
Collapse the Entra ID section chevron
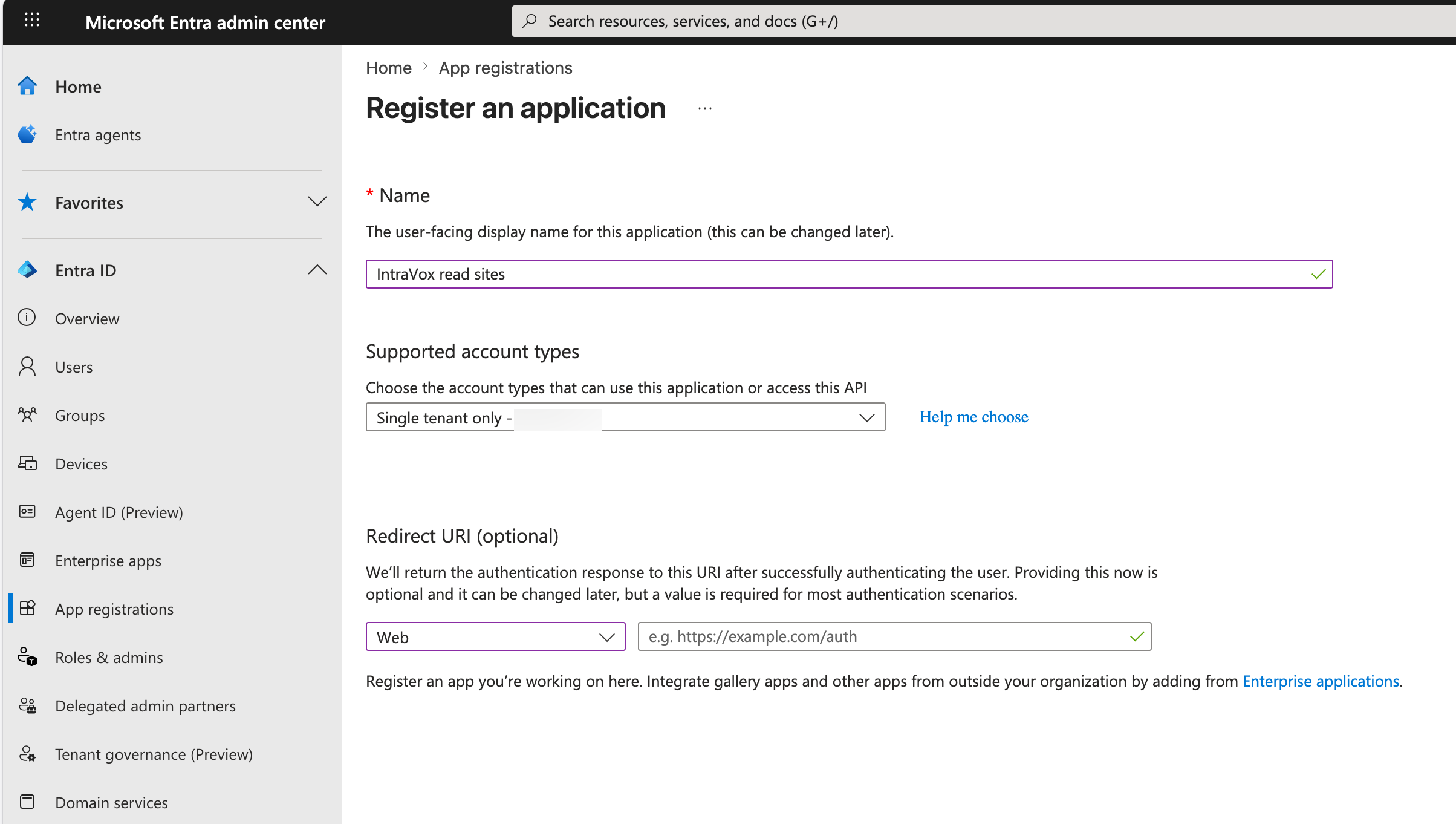point(317,270)
